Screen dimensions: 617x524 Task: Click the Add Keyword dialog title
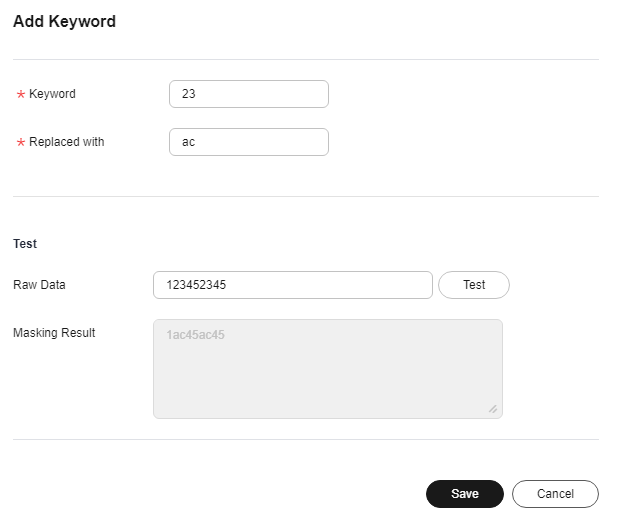(x=64, y=21)
